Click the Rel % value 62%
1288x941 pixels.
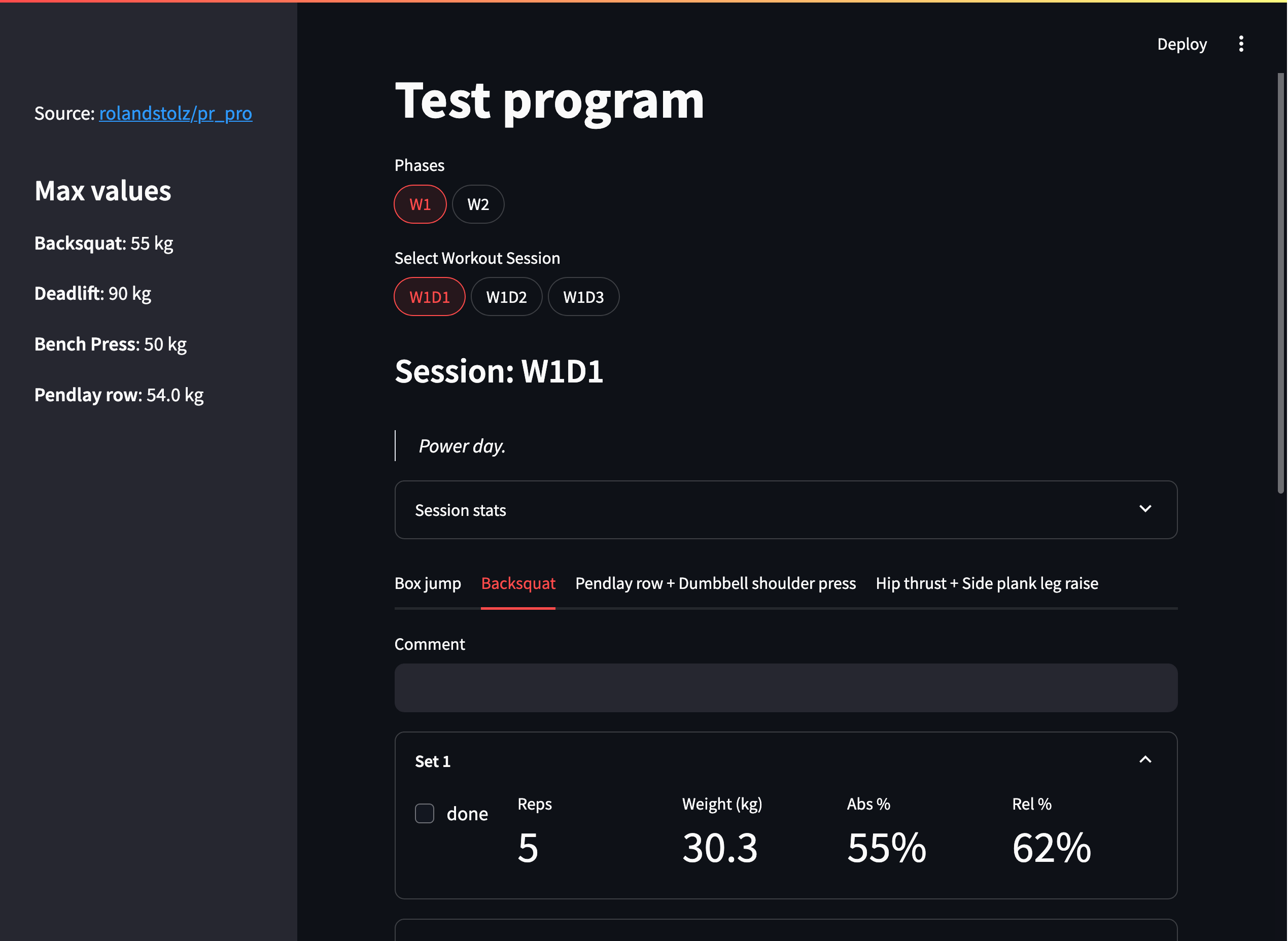click(1052, 848)
